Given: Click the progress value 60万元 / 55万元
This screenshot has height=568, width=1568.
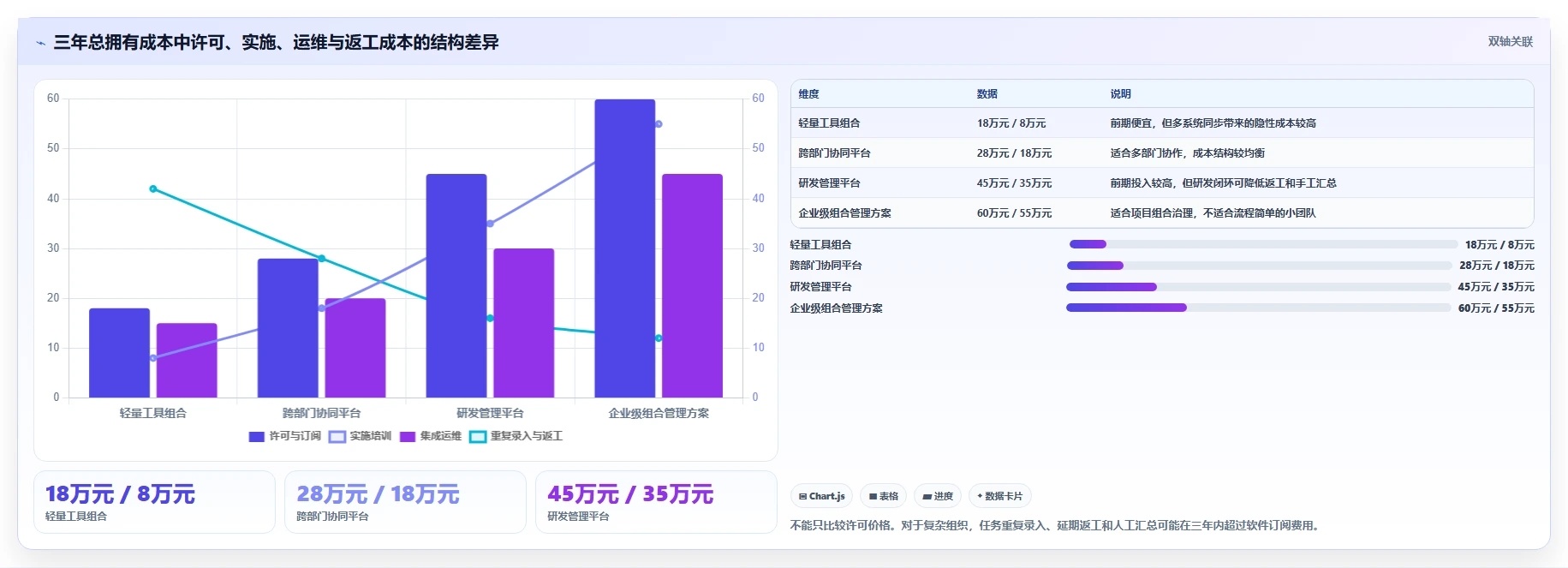Looking at the screenshot, I should 1496,308.
